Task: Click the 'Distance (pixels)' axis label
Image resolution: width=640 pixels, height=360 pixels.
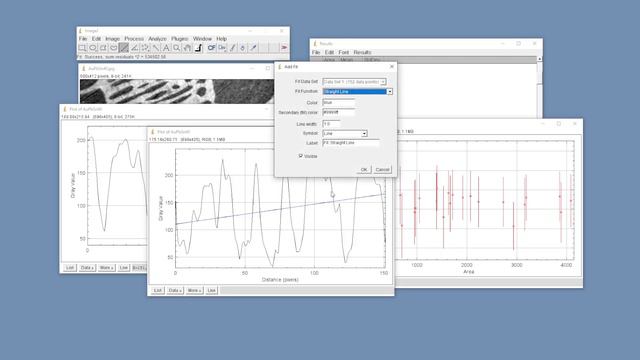Action: pos(280,280)
